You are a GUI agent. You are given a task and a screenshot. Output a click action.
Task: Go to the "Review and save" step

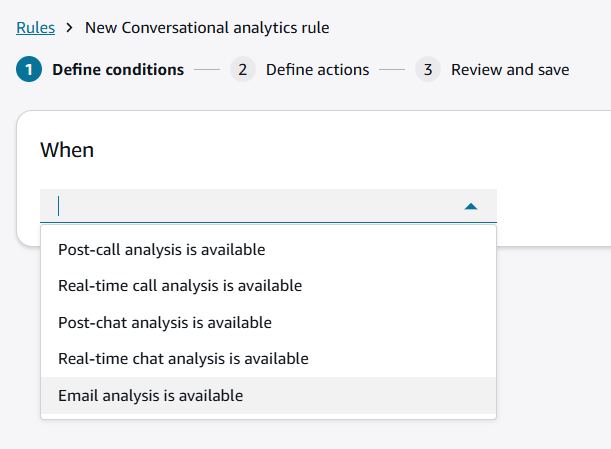click(510, 70)
